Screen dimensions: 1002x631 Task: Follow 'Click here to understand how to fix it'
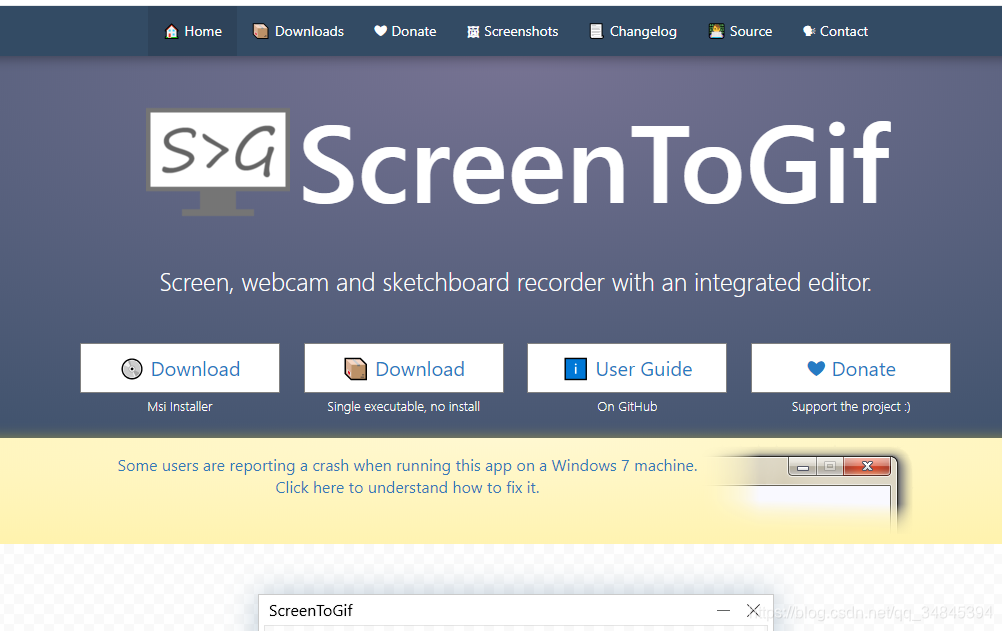click(407, 488)
